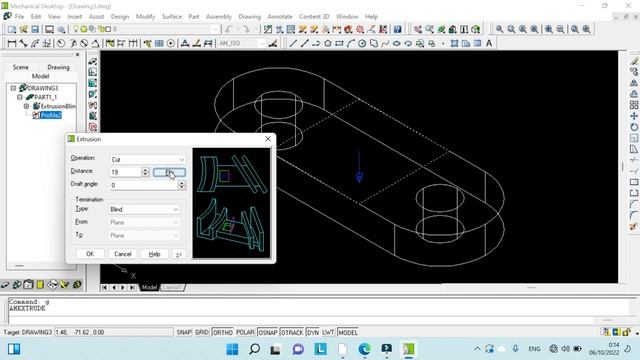640x360 pixels.
Task: Click Cancel in Extrusion dialog
Action: 122,254
